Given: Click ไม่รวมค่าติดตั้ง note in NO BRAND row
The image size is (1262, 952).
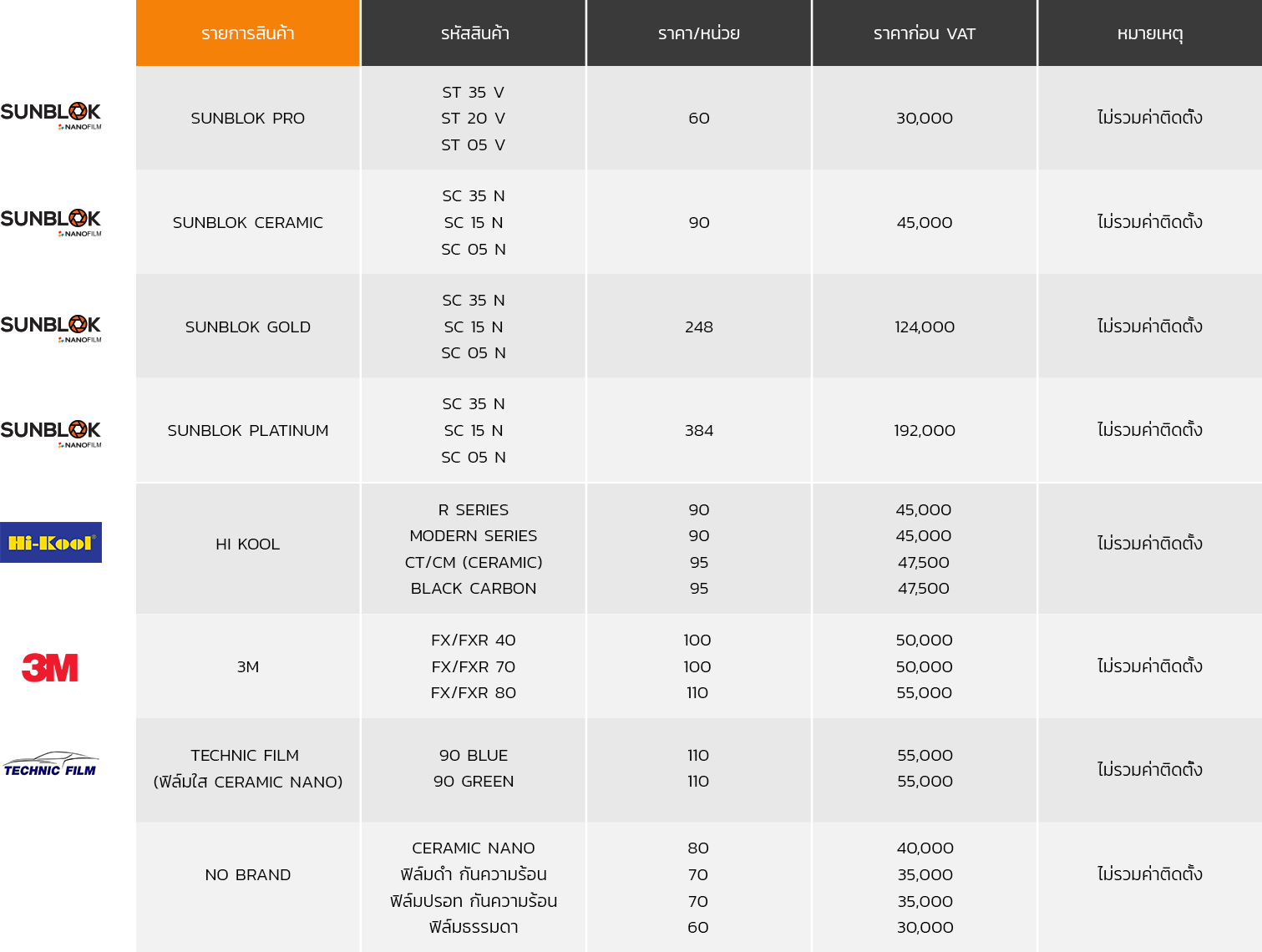Looking at the screenshot, I should coord(1150,874).
